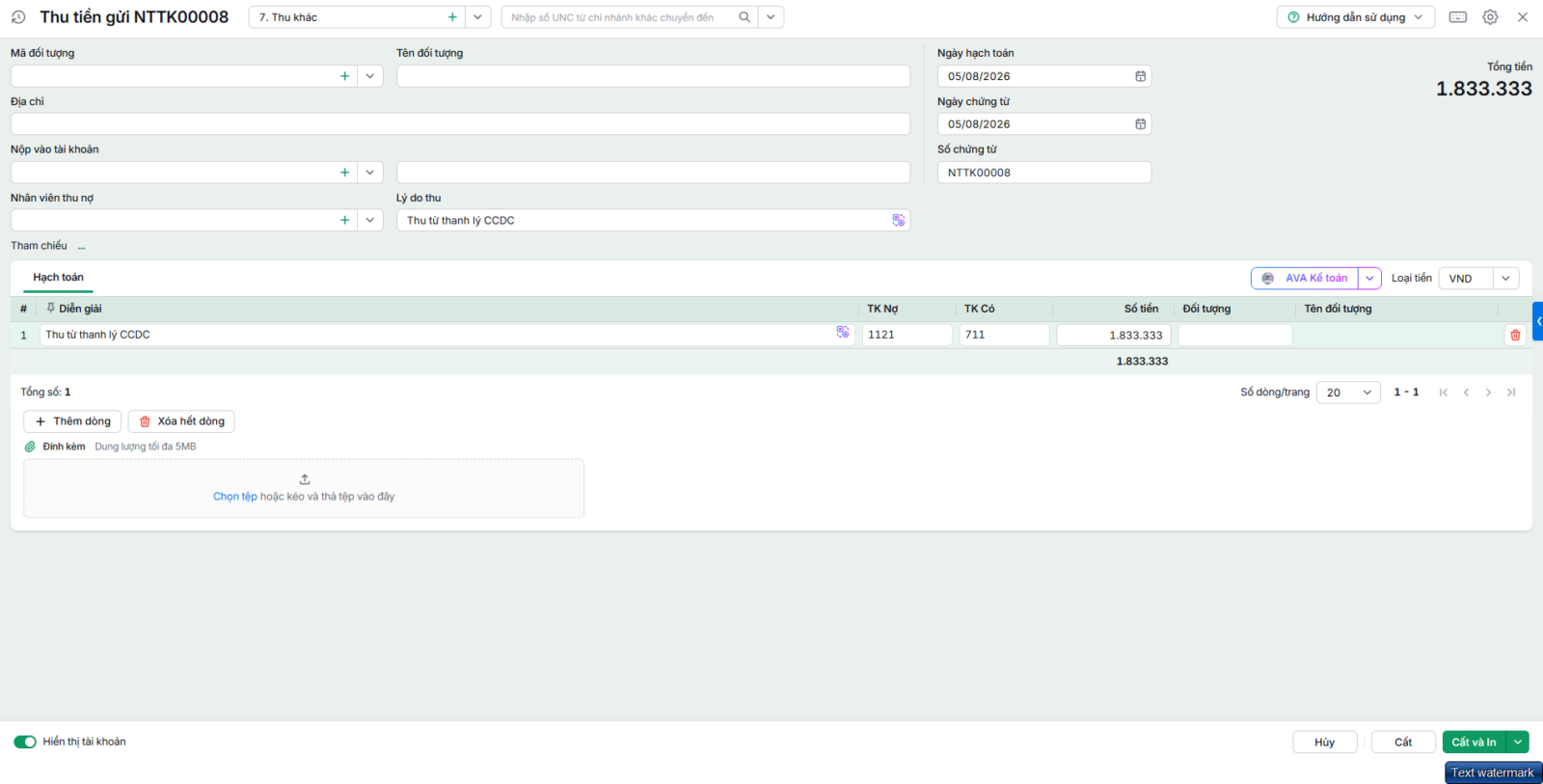
Task: Show keyboard shortcuts icon
Action: 1458,17
